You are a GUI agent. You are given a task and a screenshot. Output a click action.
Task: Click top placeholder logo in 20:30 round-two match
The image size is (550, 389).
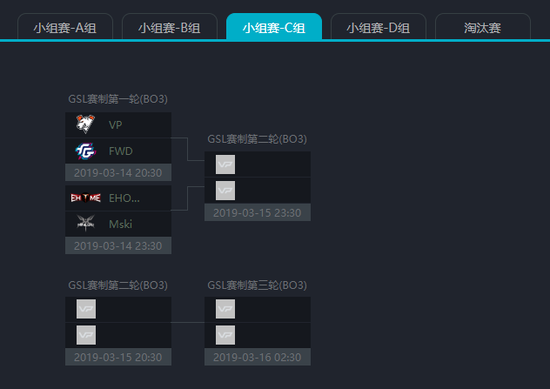point(86,309)
